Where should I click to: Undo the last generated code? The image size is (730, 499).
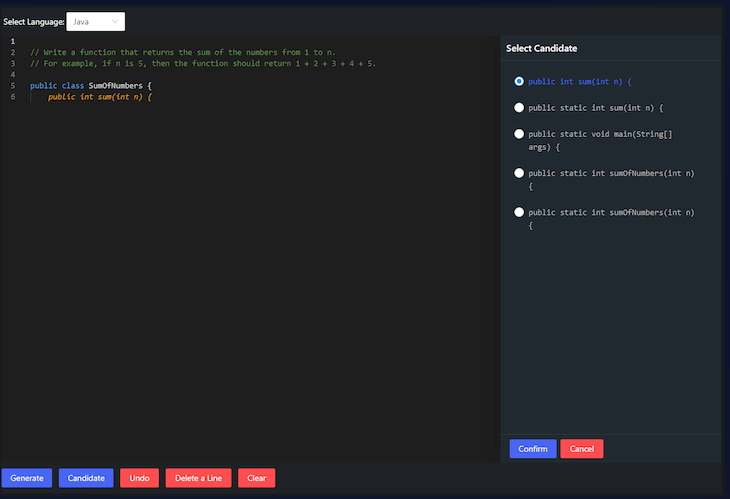click(139, 478)
